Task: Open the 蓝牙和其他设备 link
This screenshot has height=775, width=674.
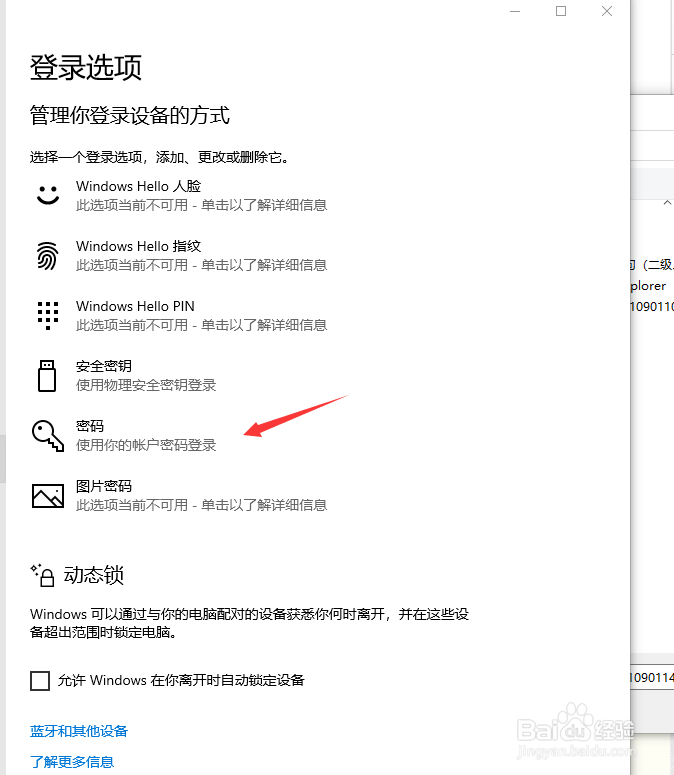Action: [x=79, y=731]
